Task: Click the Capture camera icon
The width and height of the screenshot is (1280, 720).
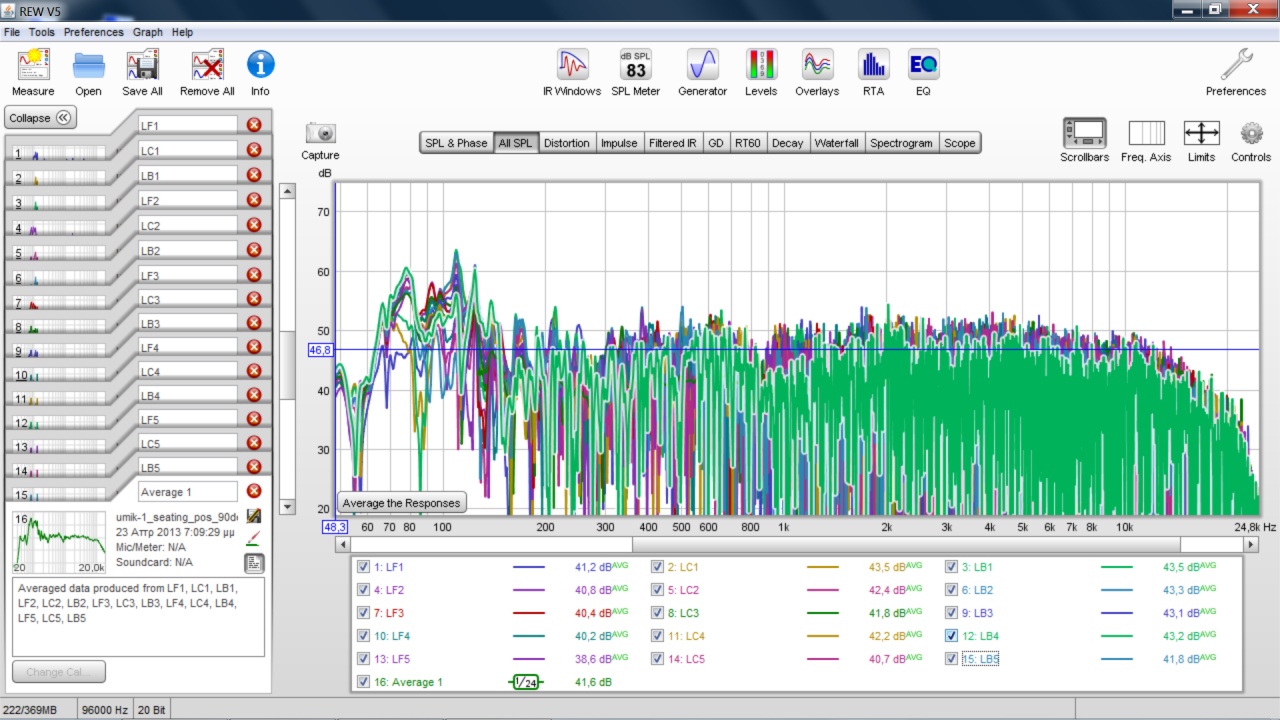Action: (x=320, y=133)
